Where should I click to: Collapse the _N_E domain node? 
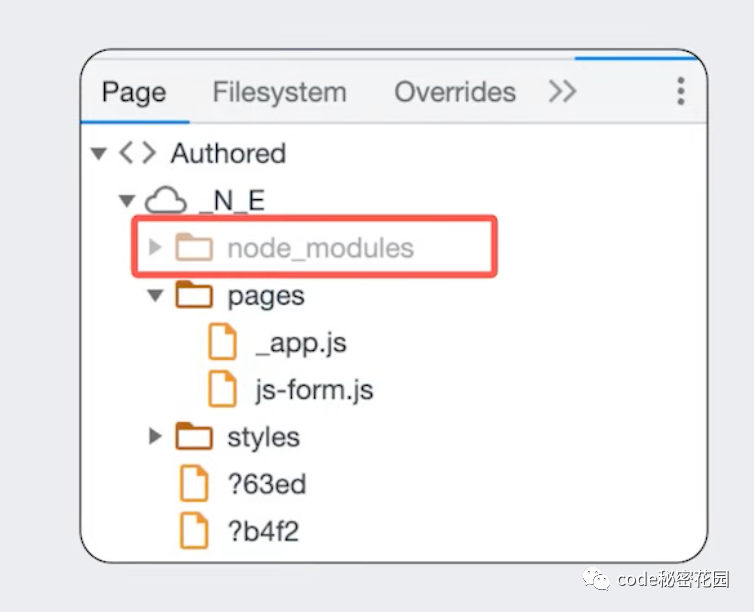(127, 200)
